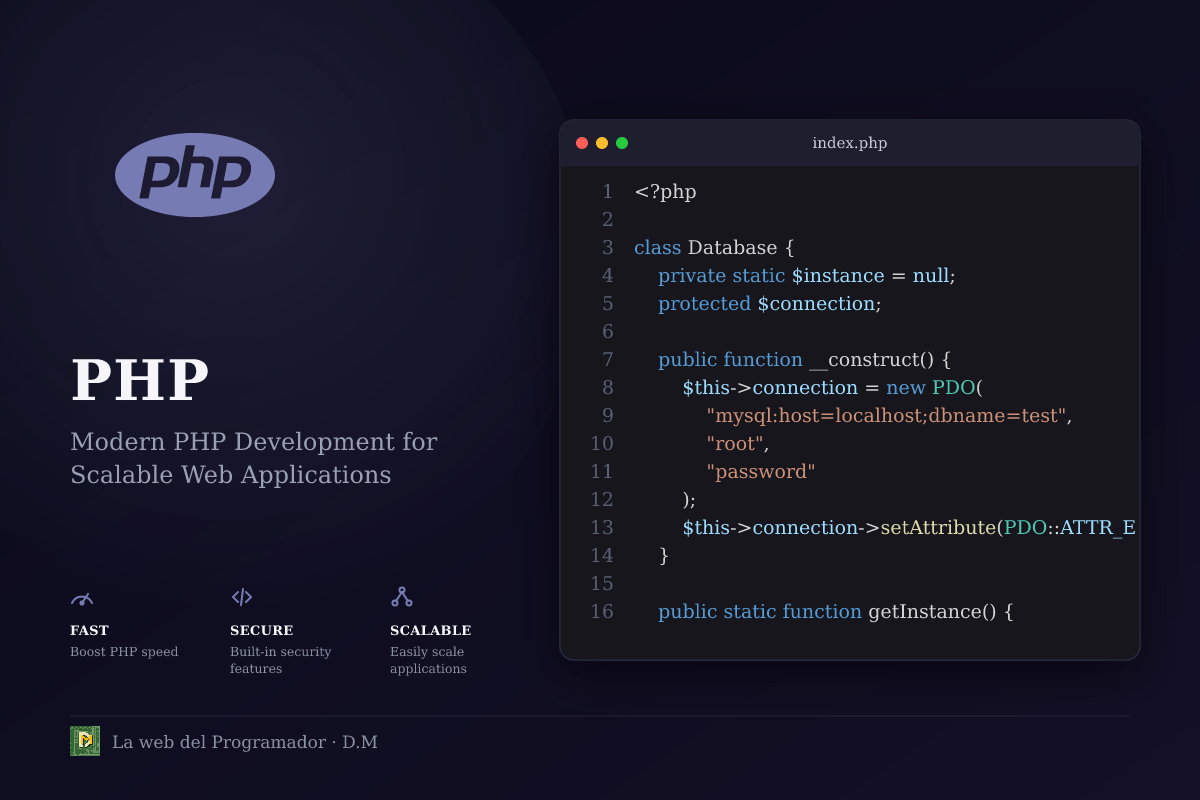This screenshot has width=1200, height=800.
Task: Click the FAST feature label
Action: (x=89, y=631)
